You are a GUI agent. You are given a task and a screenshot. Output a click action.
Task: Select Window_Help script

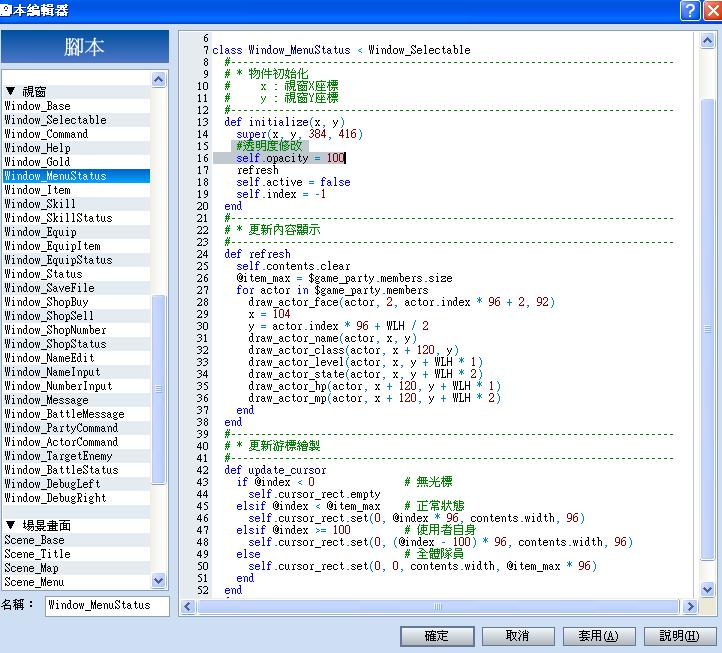(76, 148)
